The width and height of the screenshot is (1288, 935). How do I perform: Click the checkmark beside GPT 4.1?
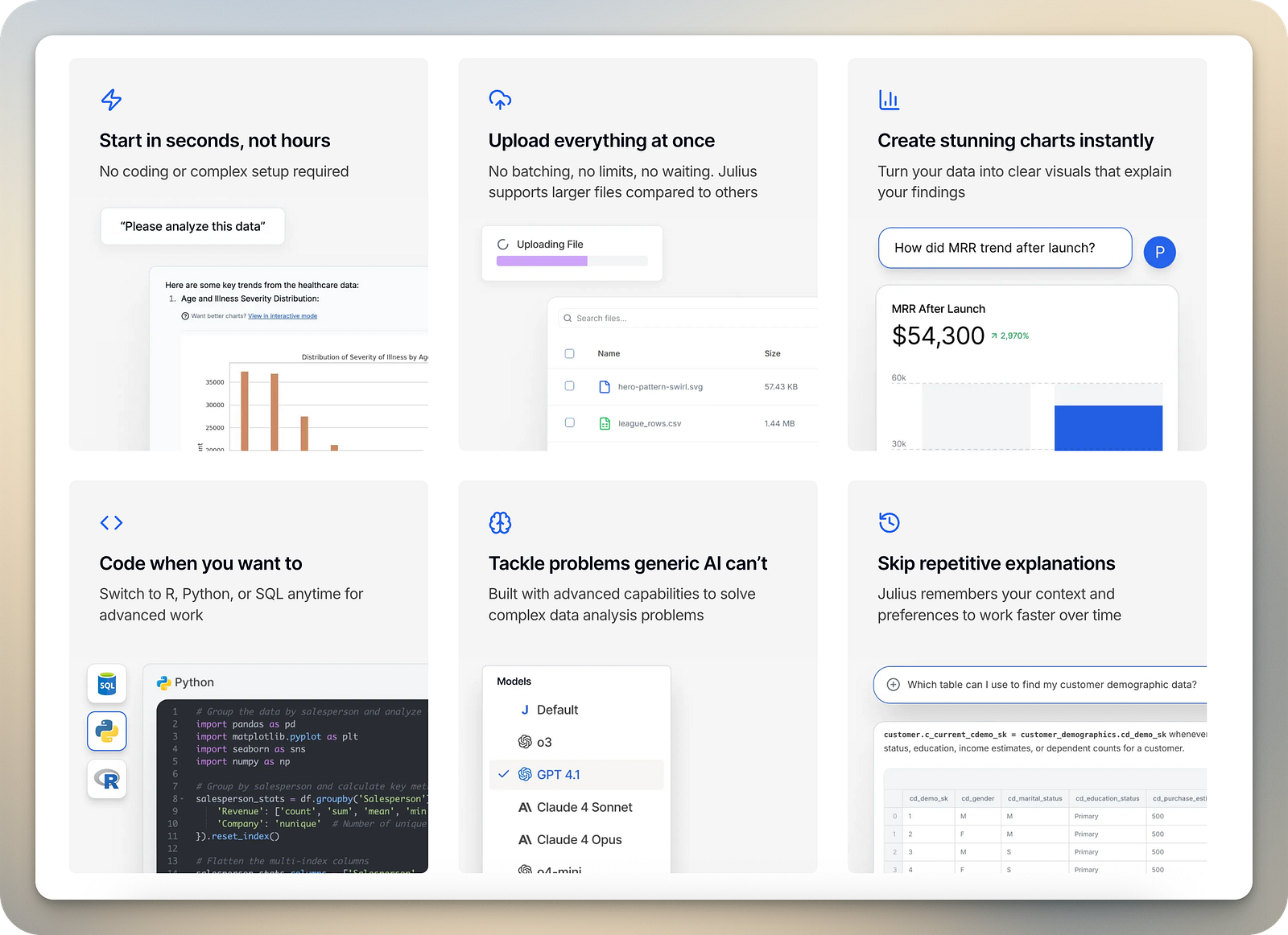504,774
